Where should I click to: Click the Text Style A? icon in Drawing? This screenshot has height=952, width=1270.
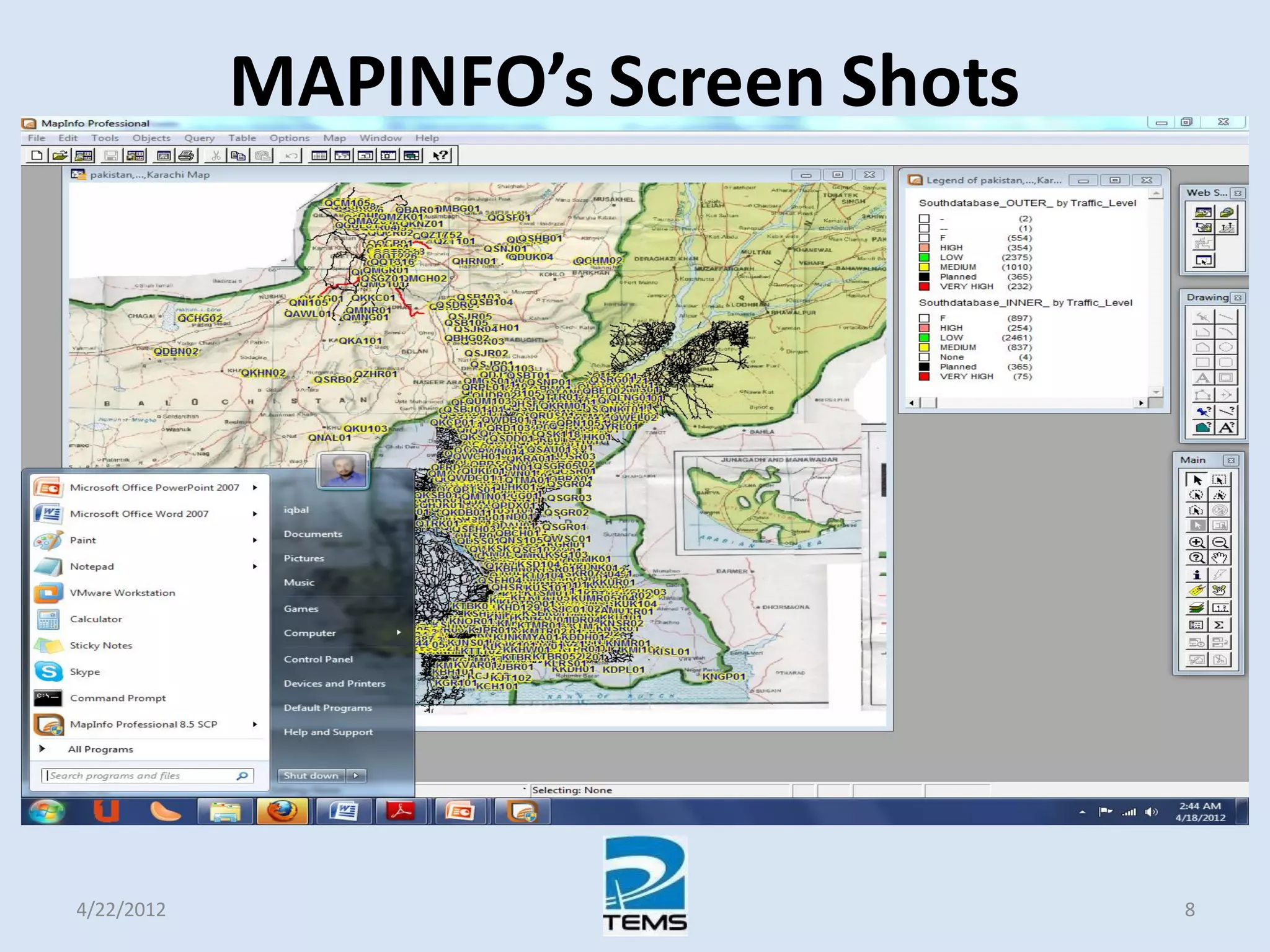(x=1227, y=427)
